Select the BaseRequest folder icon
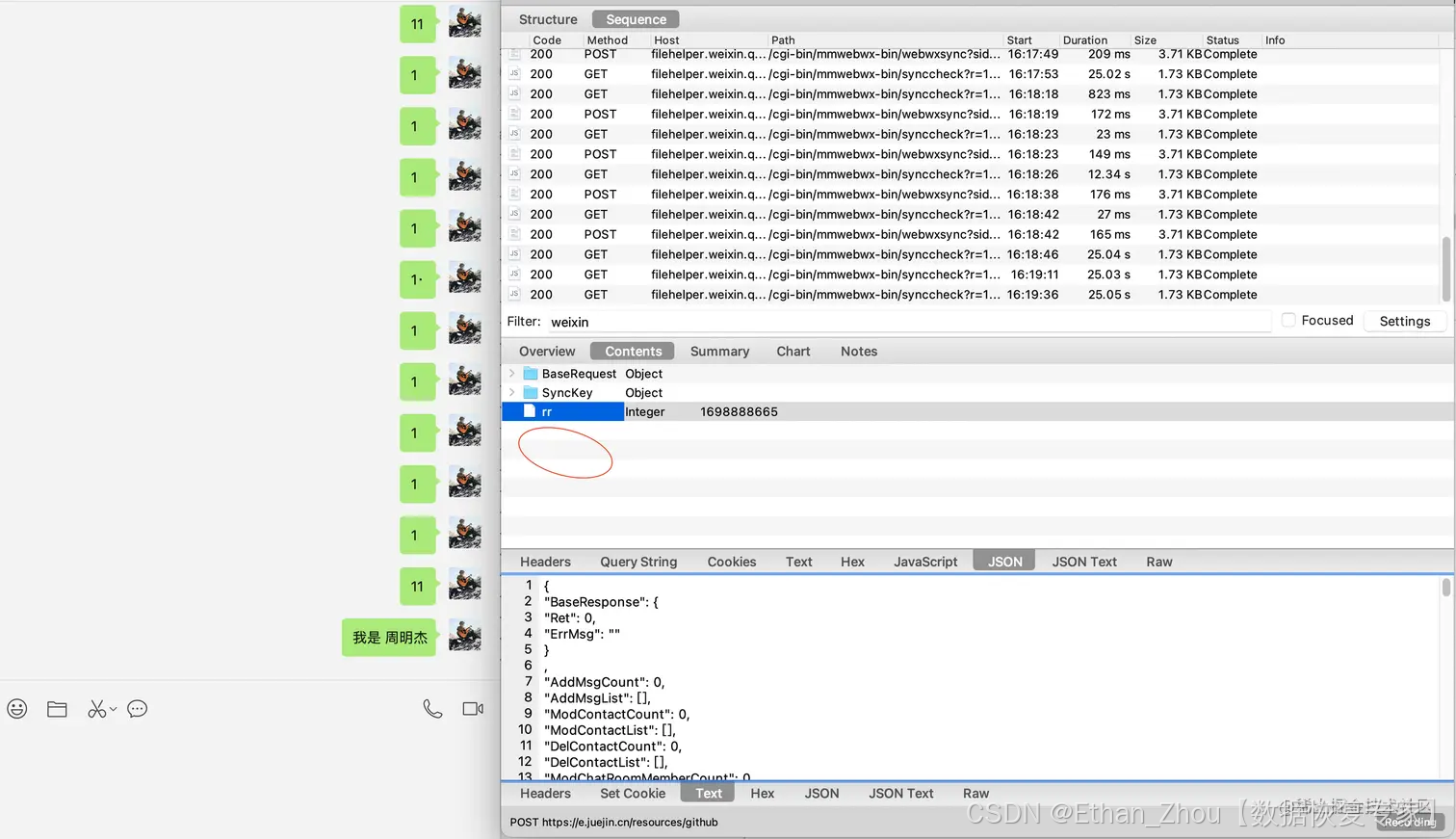Screen dimensions: 1456x839 (x=530, y=374)
